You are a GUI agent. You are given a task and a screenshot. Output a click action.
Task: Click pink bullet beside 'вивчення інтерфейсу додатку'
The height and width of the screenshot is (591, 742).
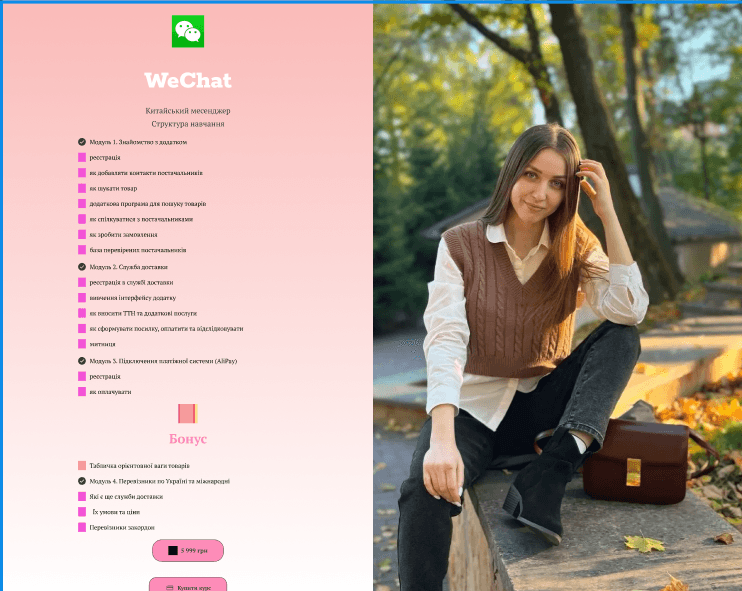[x=82, y=298]
